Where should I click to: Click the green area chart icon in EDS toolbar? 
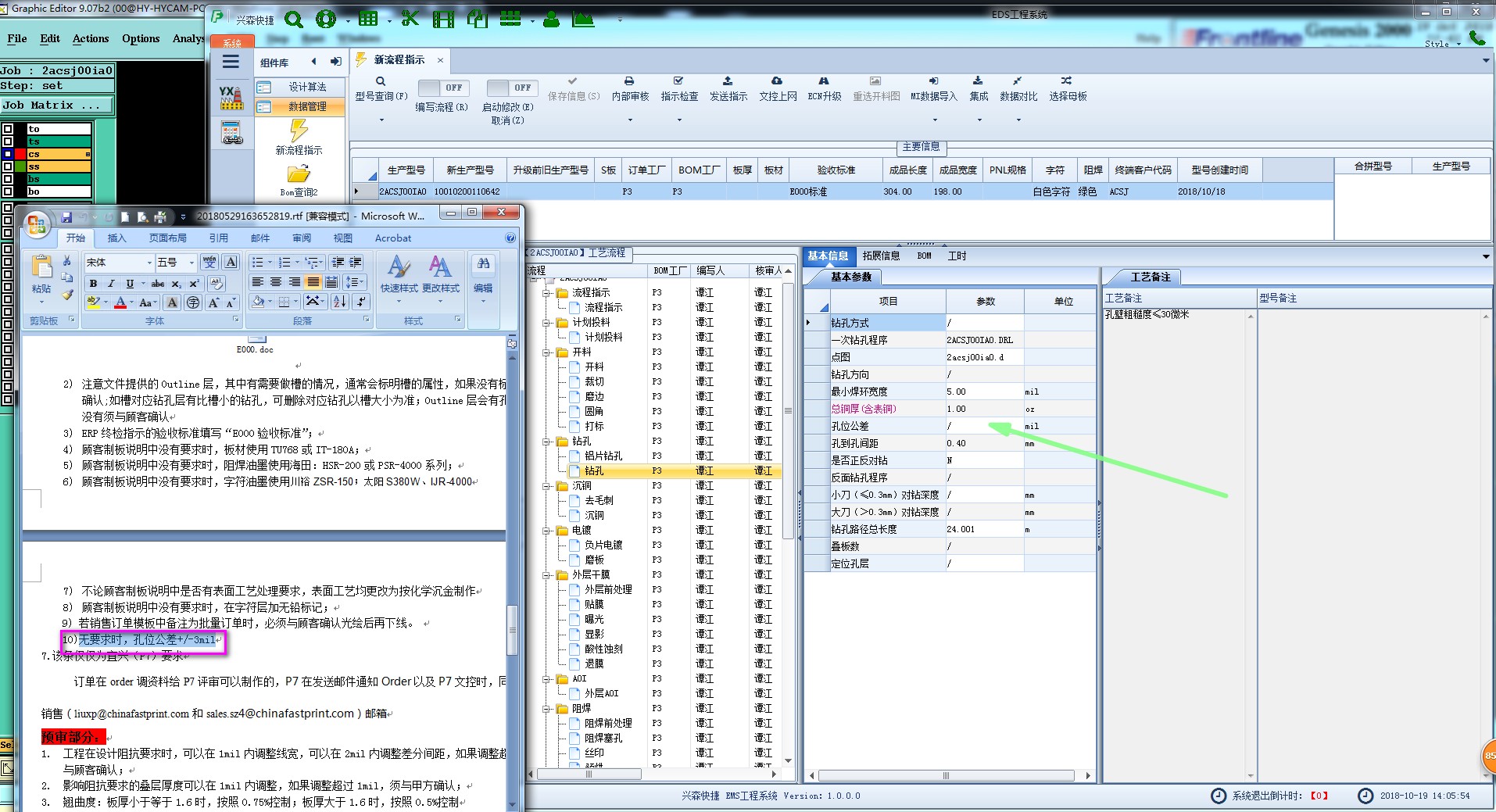583,20
